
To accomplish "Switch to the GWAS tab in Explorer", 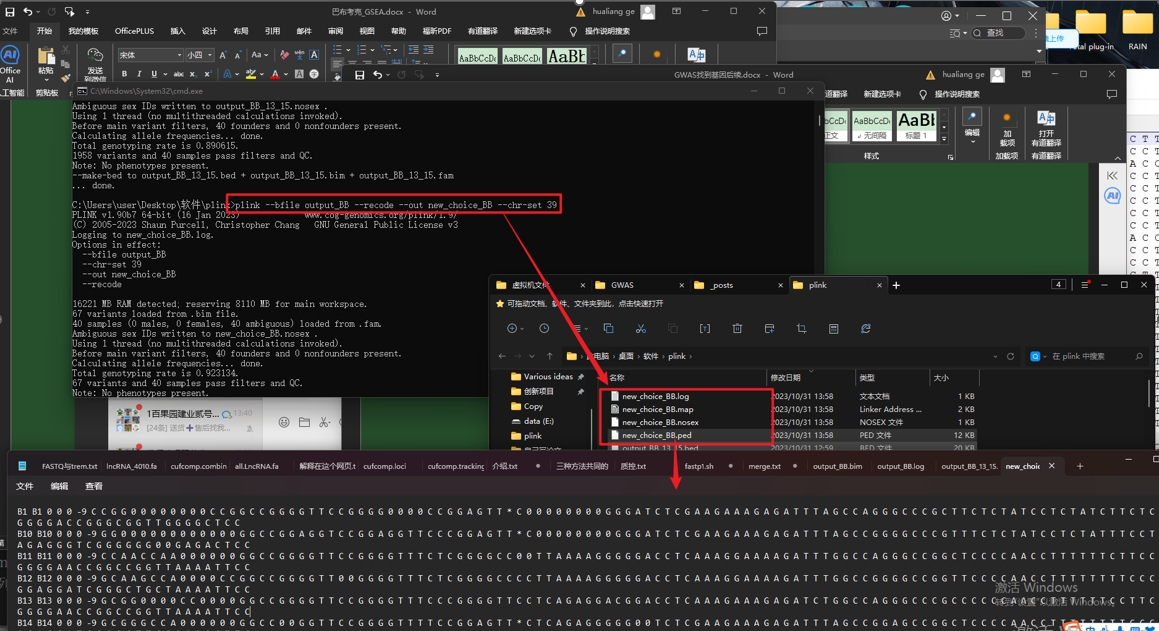I will 622,285.
